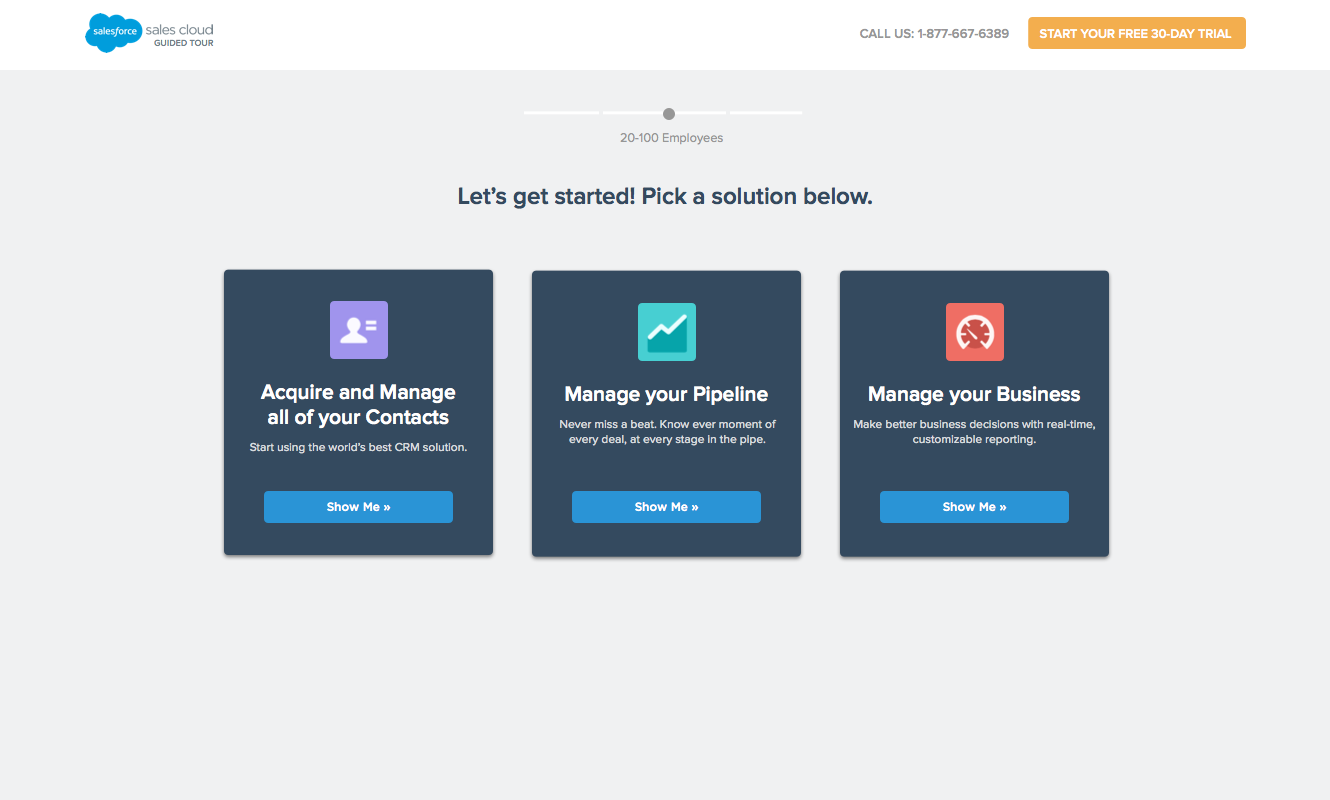This screenshot has height=800, width=1330.
Task: Start your free 30-day trial
Action: click(x=1137, y=33)
